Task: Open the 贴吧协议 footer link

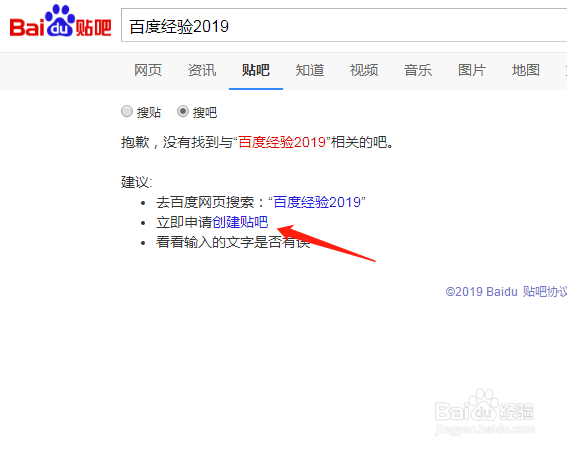Action: pyautogui.click(x=545, y=291)
